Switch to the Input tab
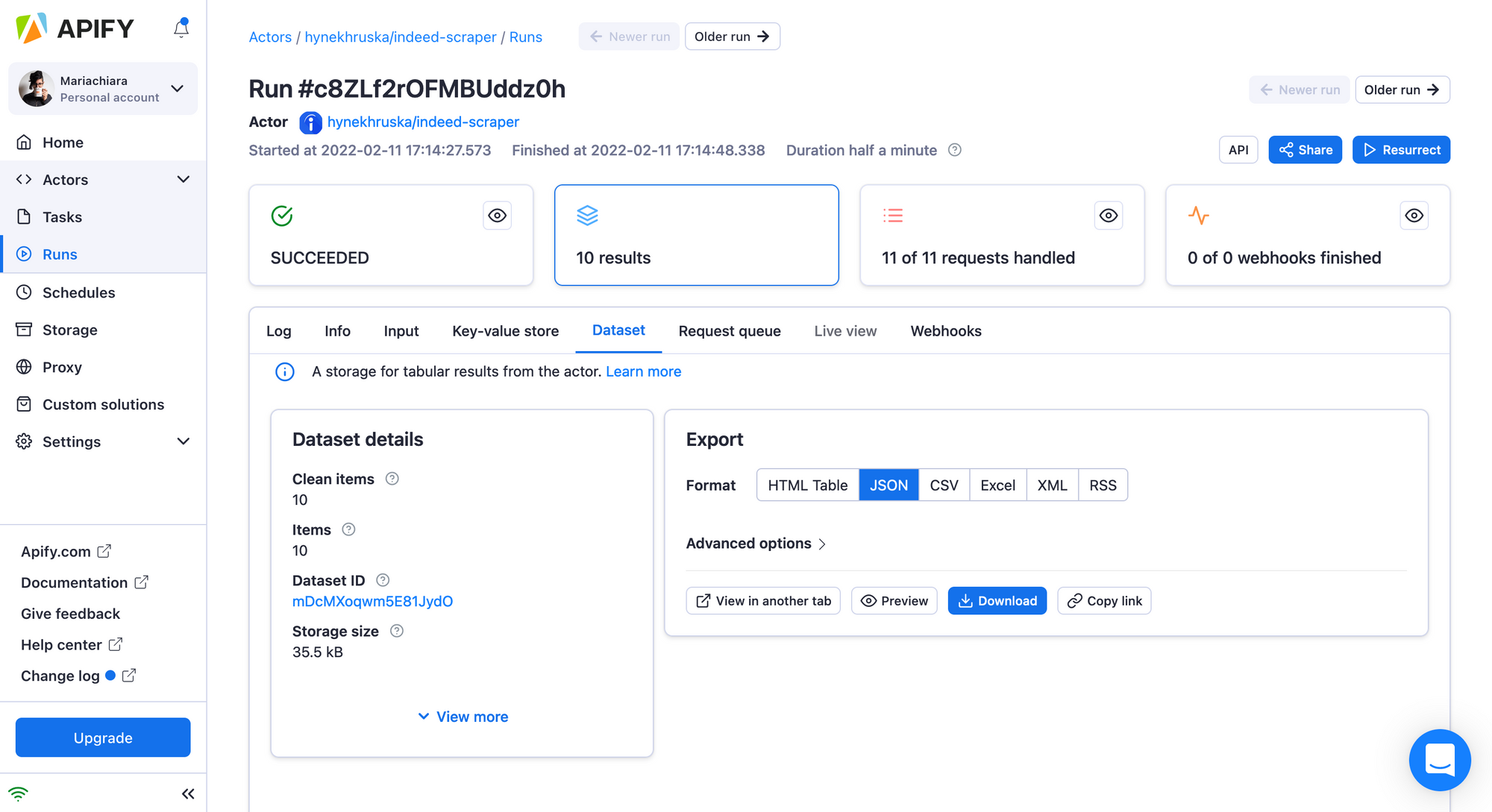Image resolution: width=1492 pixels, height=812 pixels. 401,331
